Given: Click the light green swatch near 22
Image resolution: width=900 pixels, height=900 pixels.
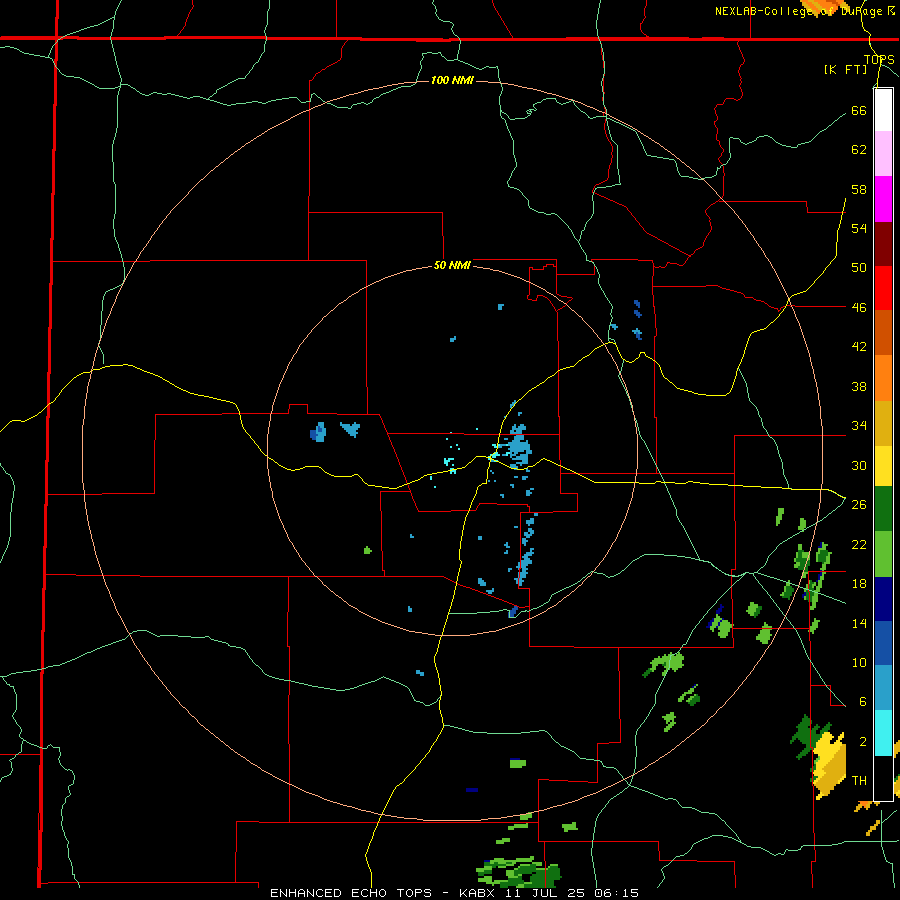Looking at the screenshot, I should pos(883,554).
